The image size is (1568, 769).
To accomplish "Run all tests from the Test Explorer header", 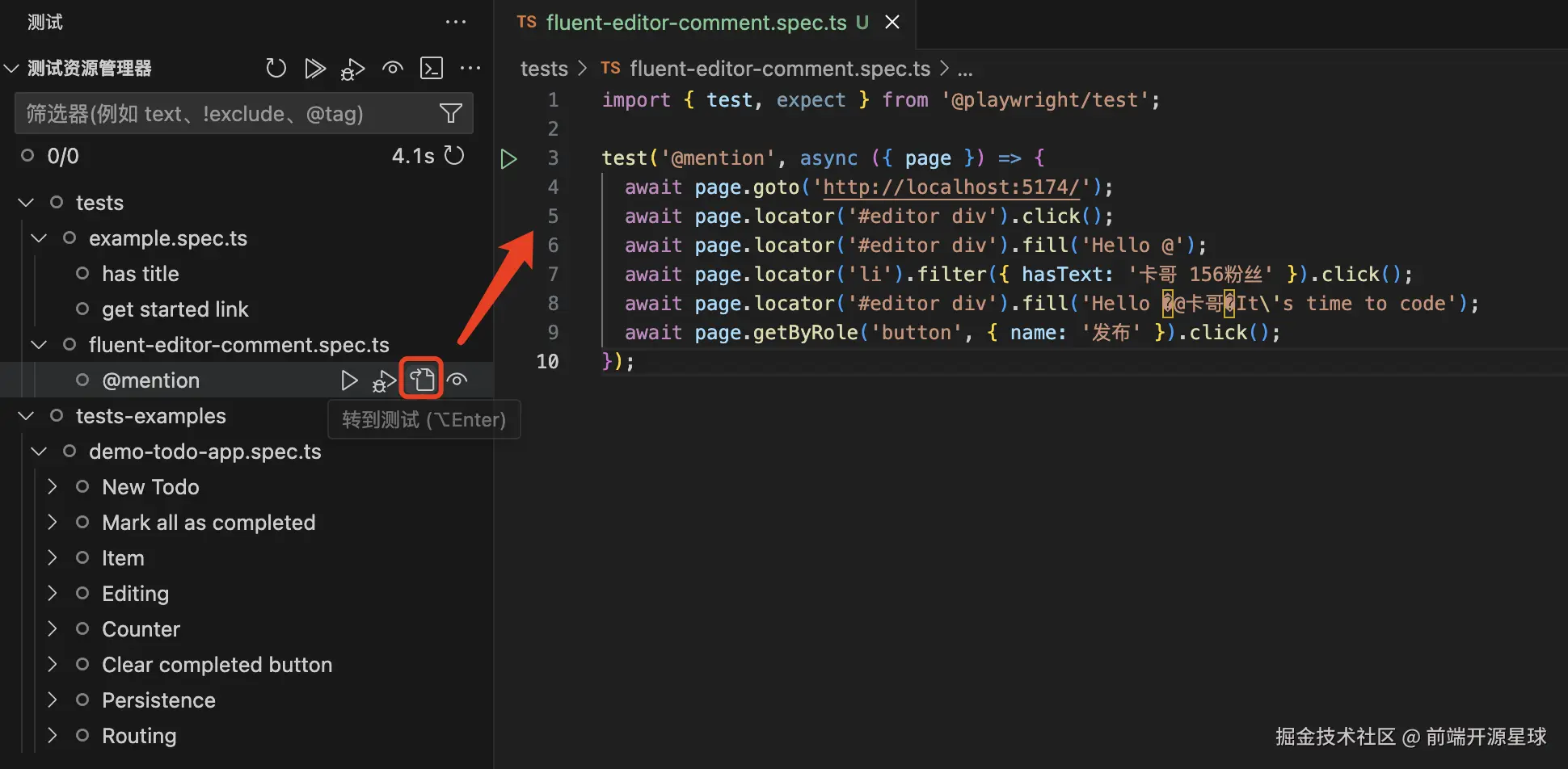I will pyautogui.click(x=315, y=69).
